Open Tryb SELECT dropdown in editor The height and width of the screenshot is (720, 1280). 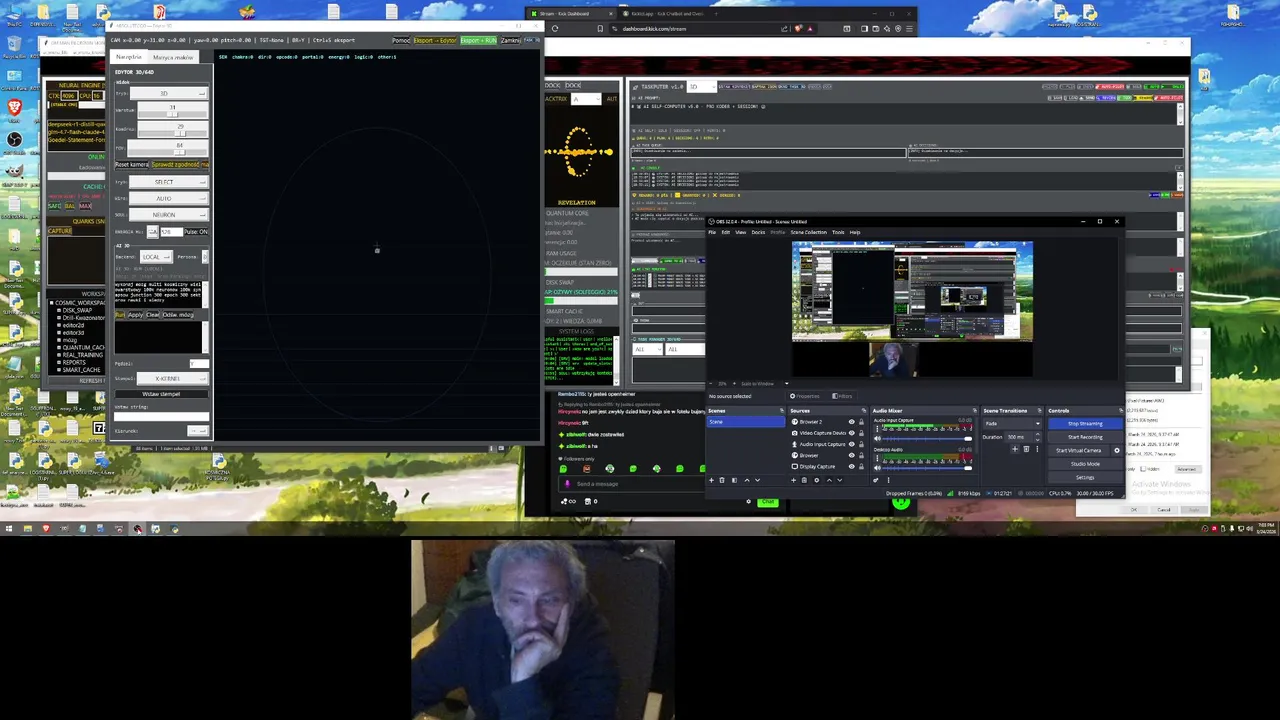[x=169, y=182]
